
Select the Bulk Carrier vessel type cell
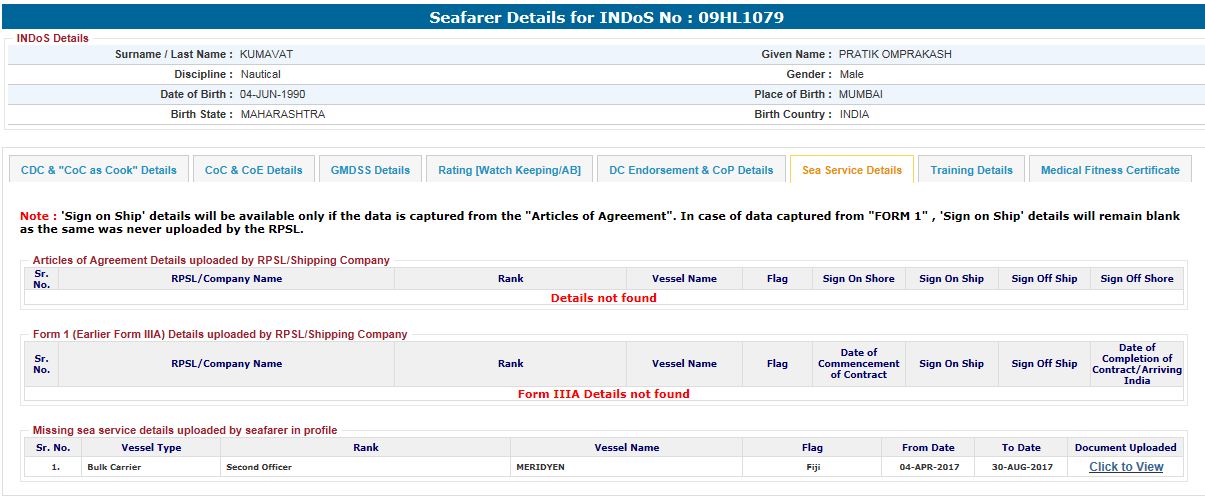115,467
